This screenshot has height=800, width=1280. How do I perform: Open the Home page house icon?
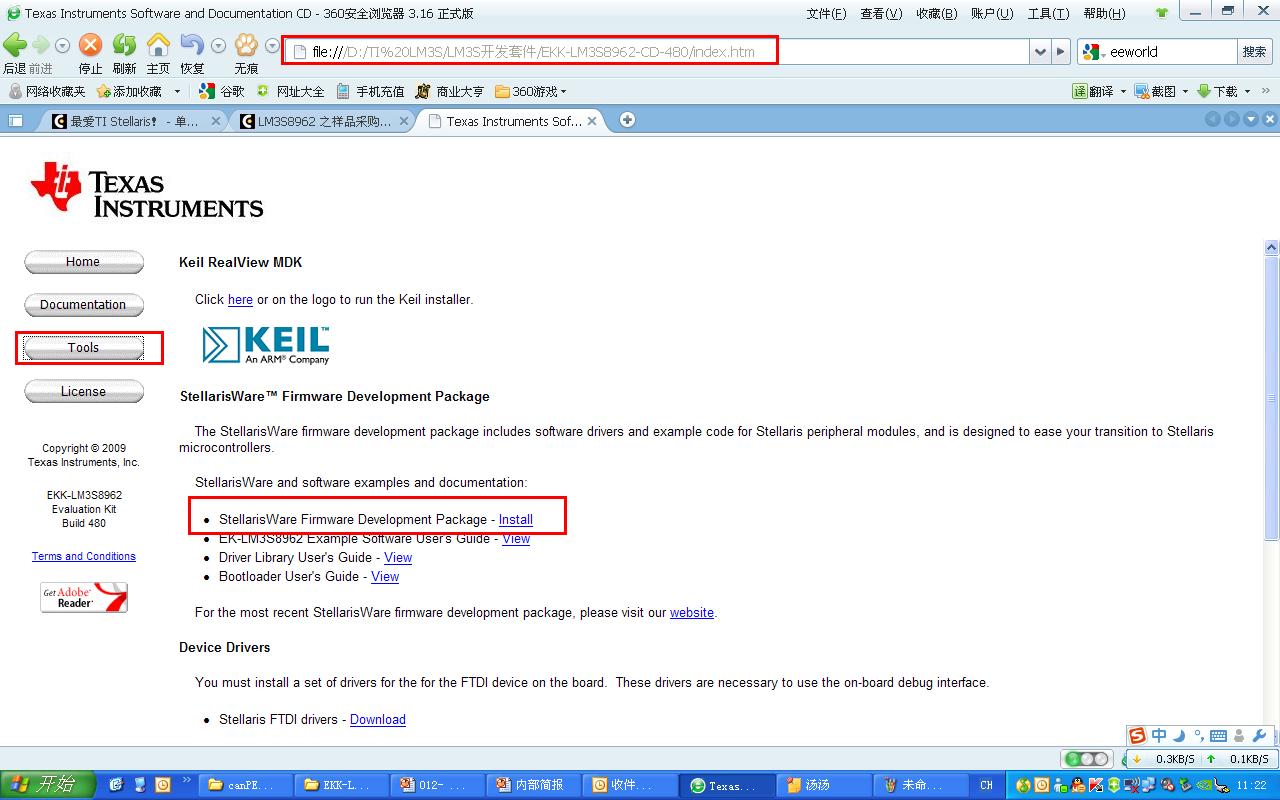click(x=158, y=45)
